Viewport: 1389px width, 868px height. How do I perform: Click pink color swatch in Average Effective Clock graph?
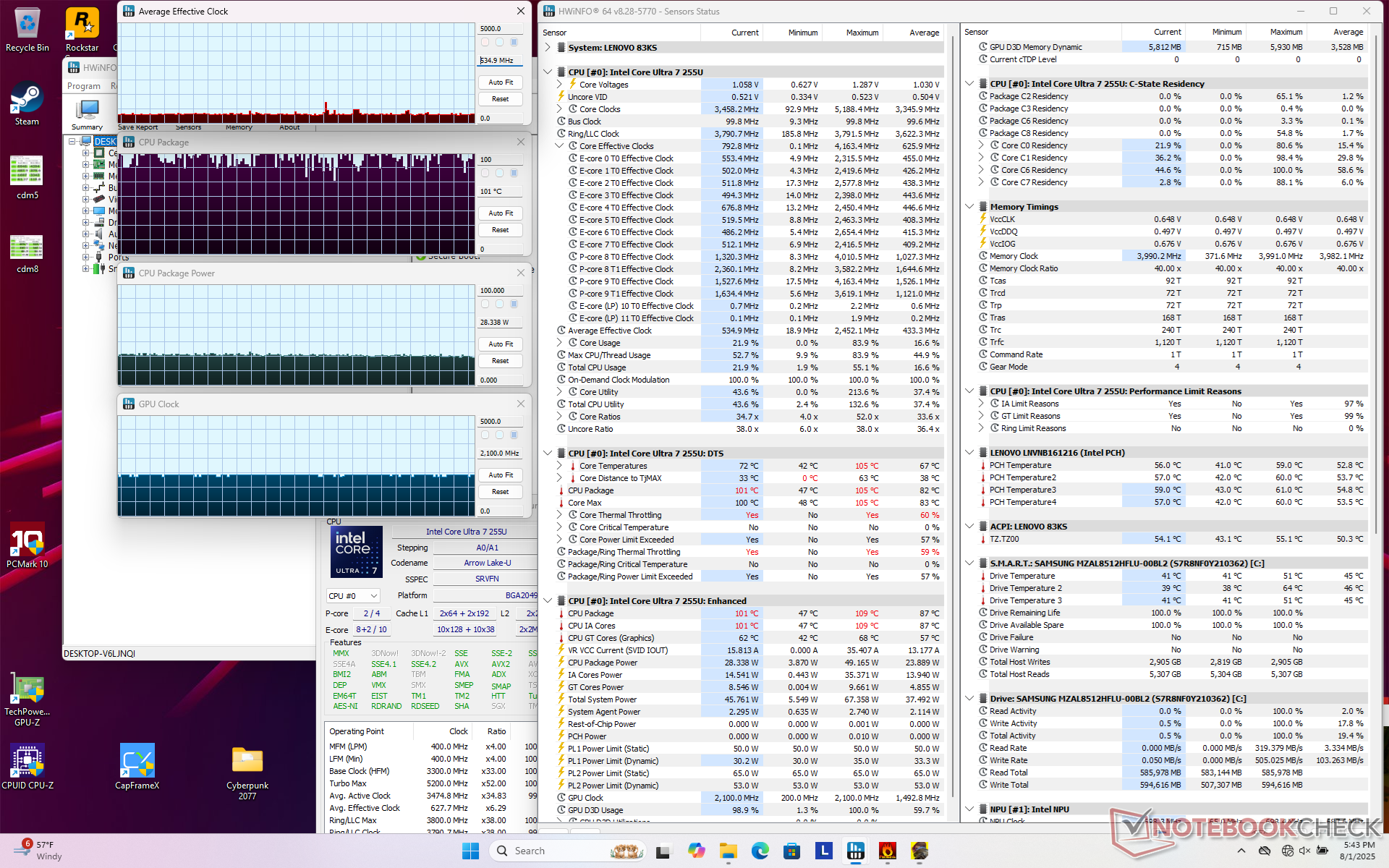click(485, 43)
